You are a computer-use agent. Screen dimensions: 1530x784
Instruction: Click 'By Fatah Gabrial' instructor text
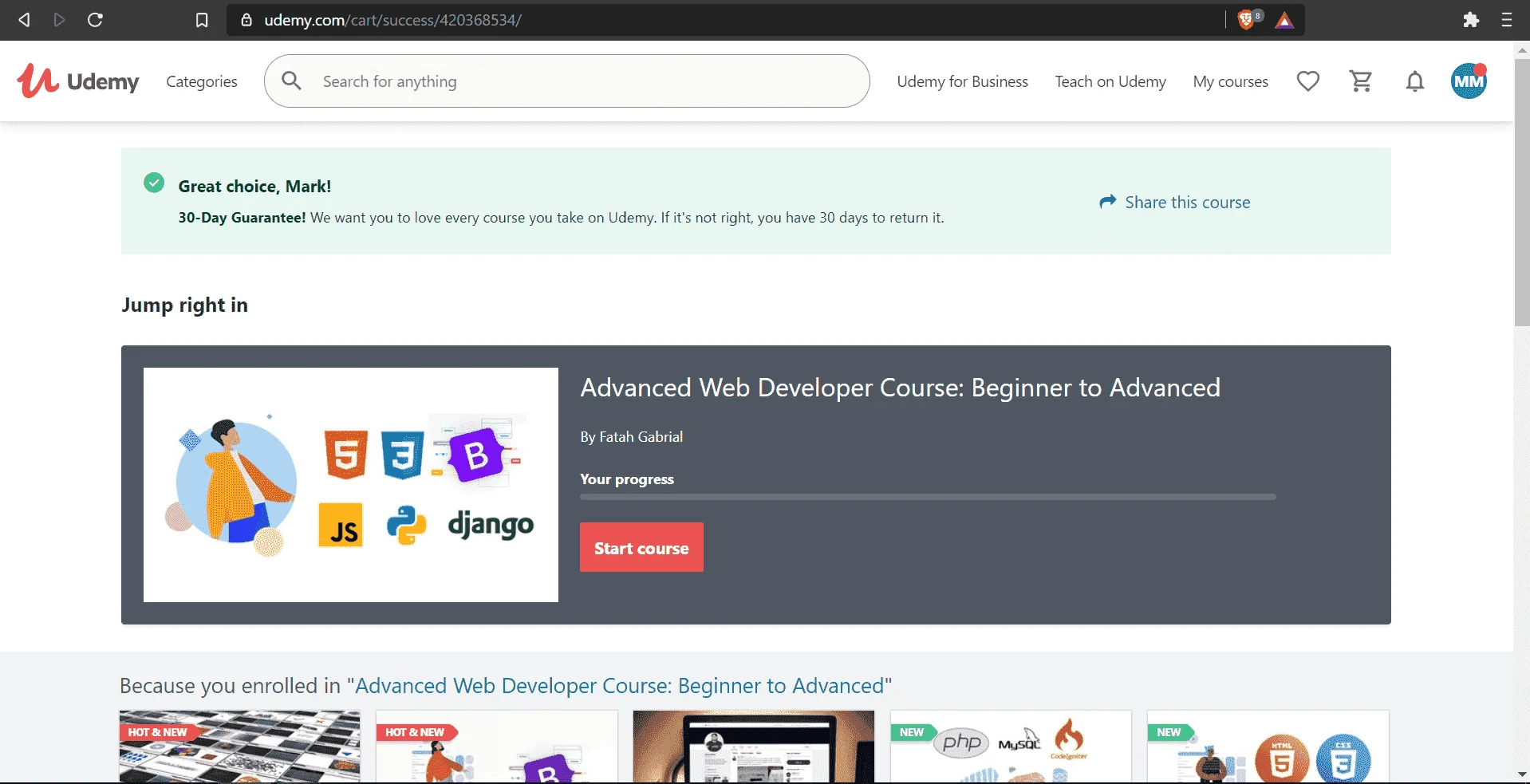click(631, 437)
